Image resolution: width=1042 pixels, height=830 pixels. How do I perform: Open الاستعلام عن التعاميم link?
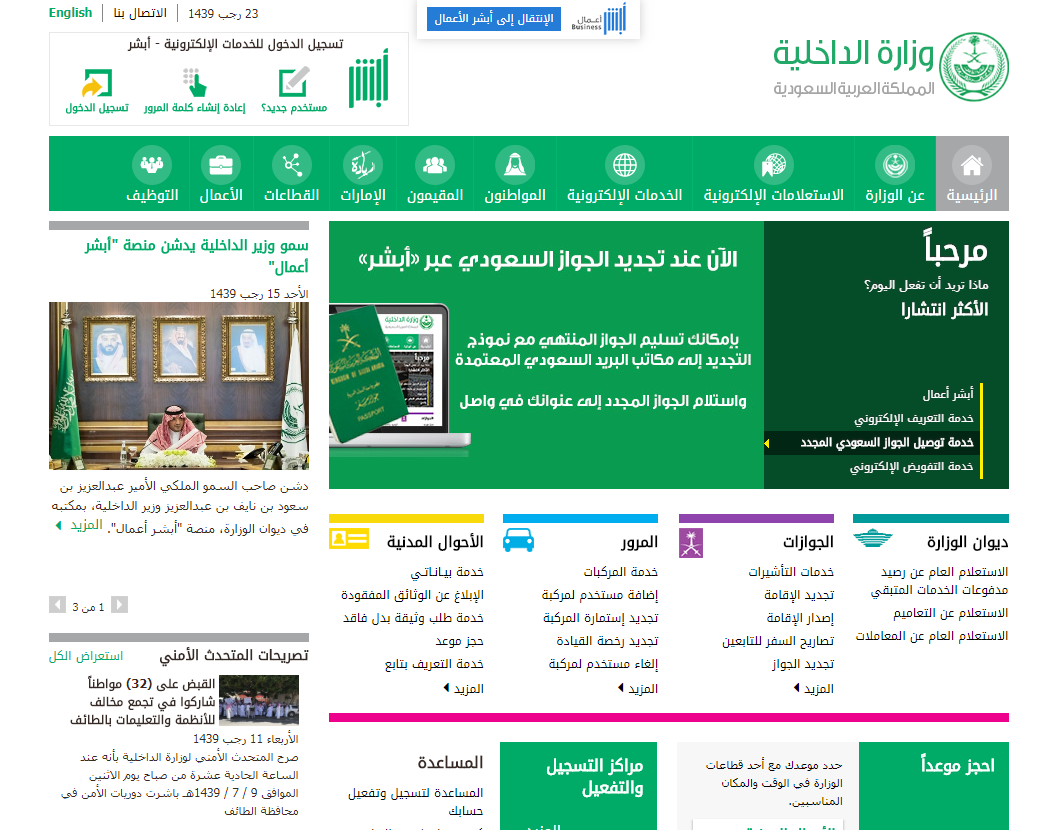click(x=950, y=613)
